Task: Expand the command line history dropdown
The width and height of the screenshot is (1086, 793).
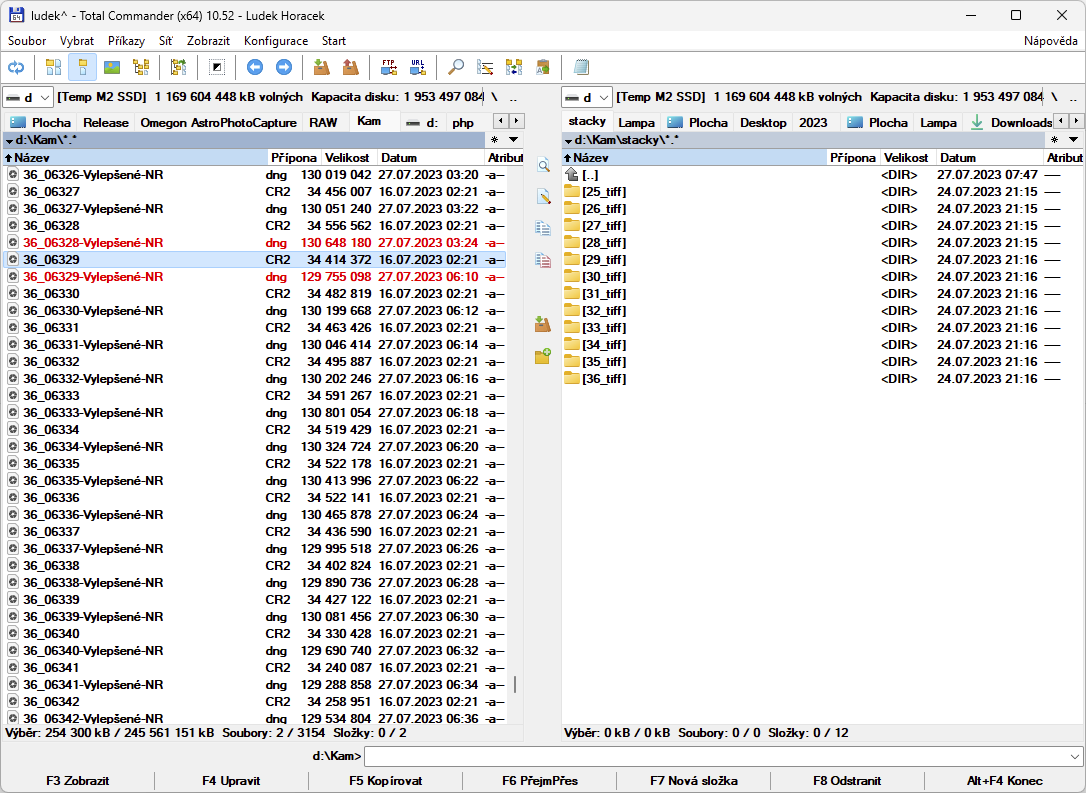Action: click(x=1075, y=756)
